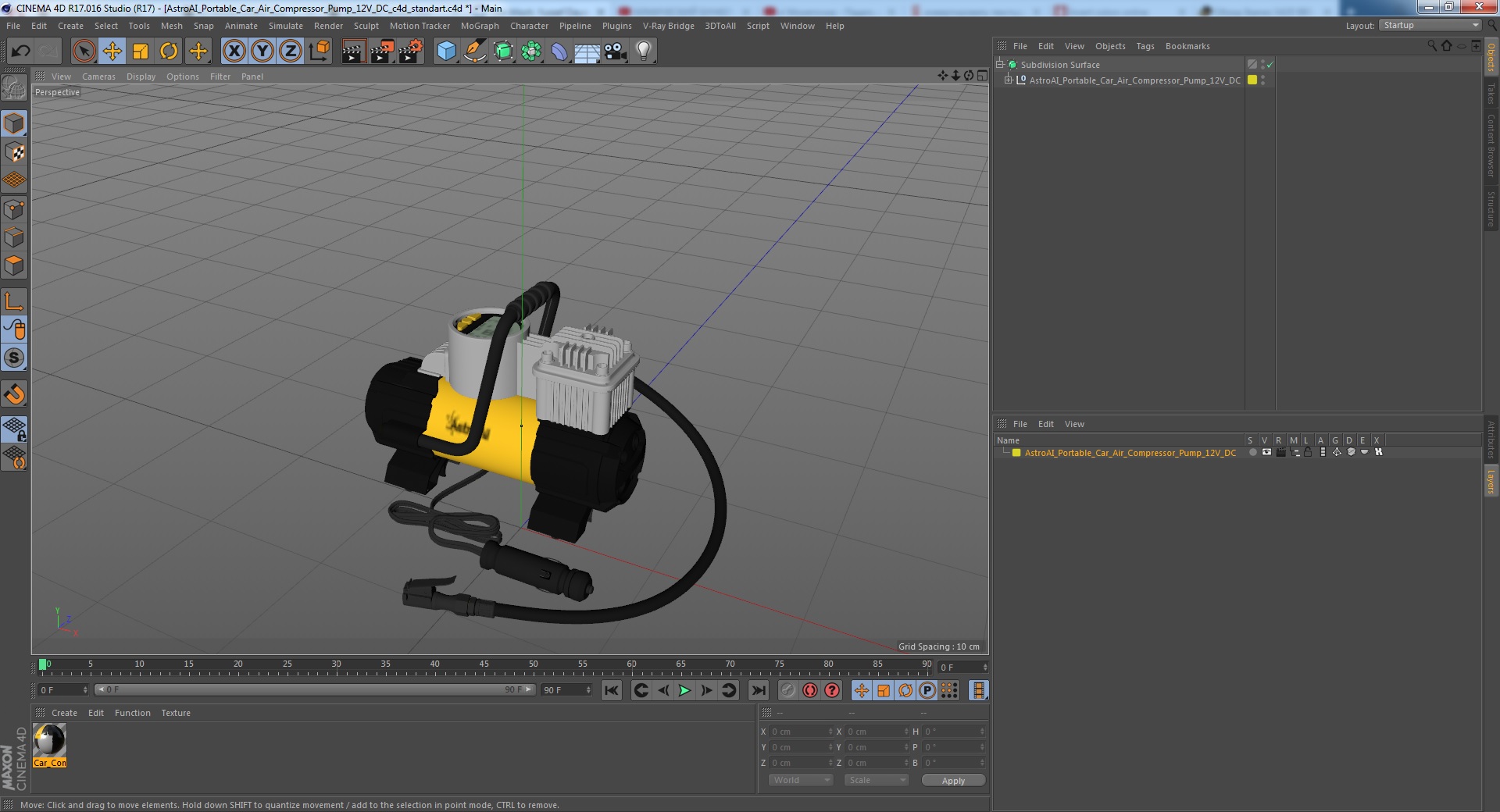Toggle layer Solo dot for AstroAI layer
This screenshot has width=1500, height=812.
(1252, 452)
